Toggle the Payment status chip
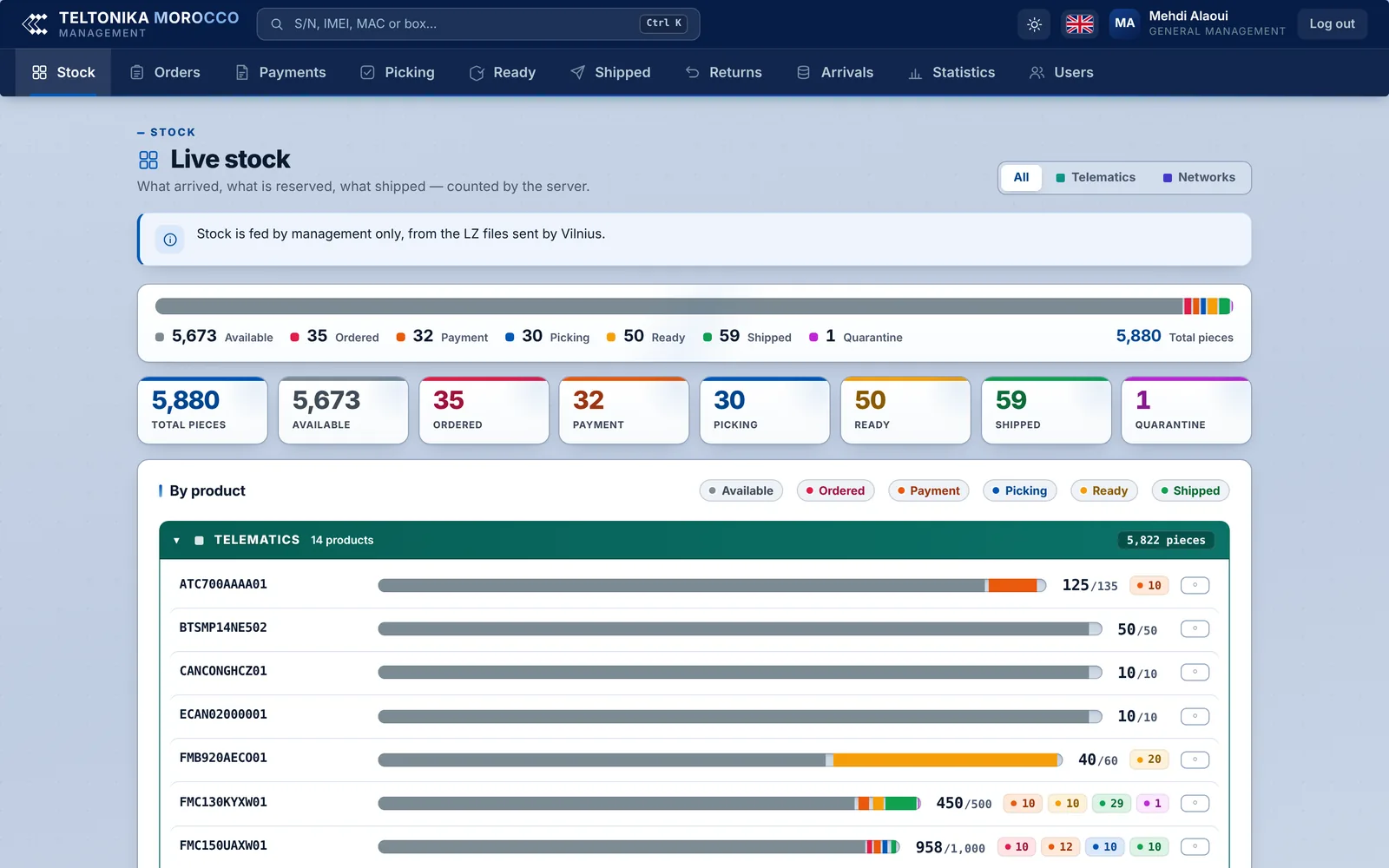 coord(928,491)
